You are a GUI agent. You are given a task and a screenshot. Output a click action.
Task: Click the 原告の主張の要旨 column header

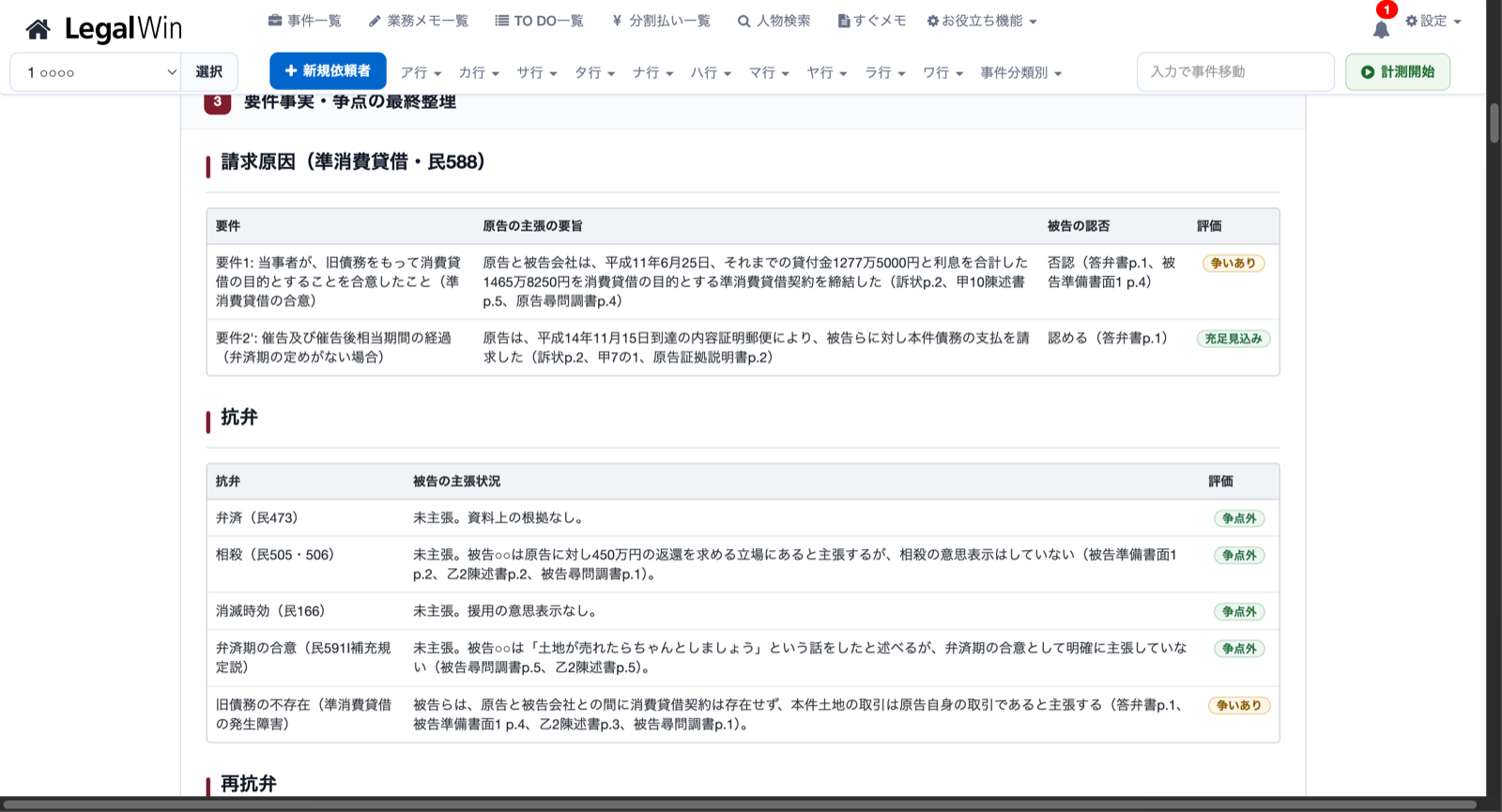(532, 226)
